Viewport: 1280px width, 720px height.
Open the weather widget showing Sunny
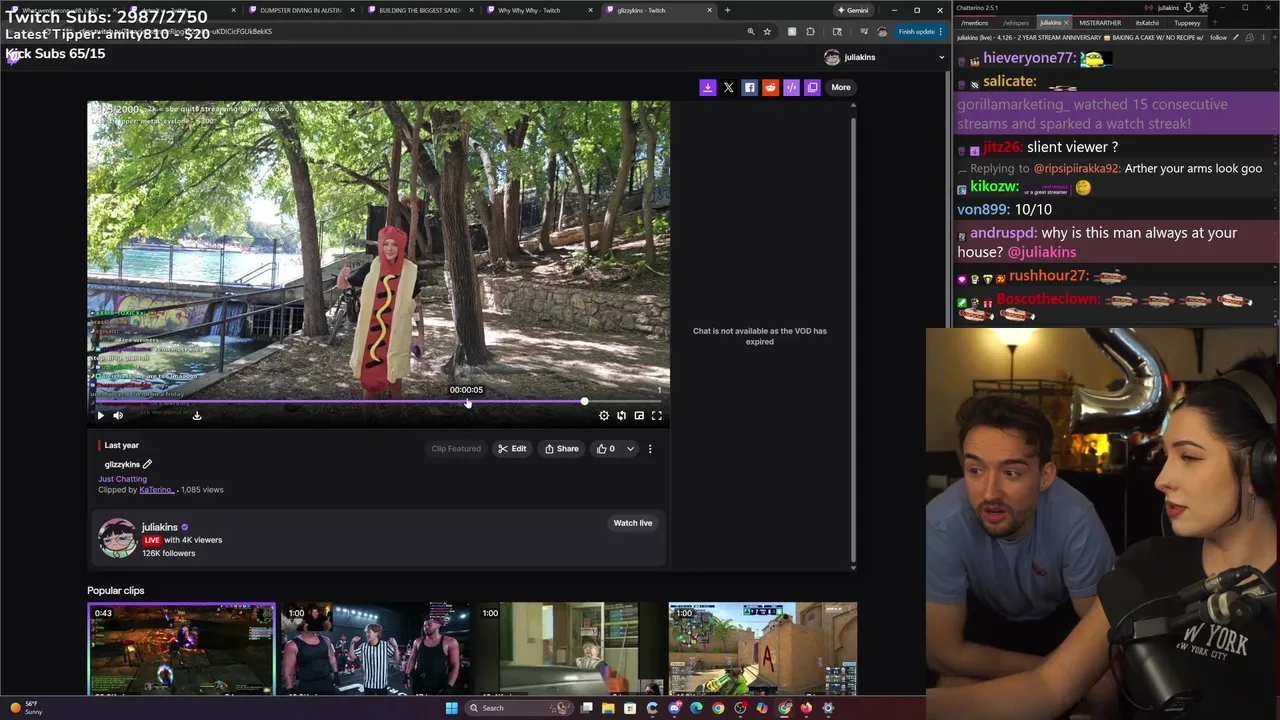pos(25,708)
